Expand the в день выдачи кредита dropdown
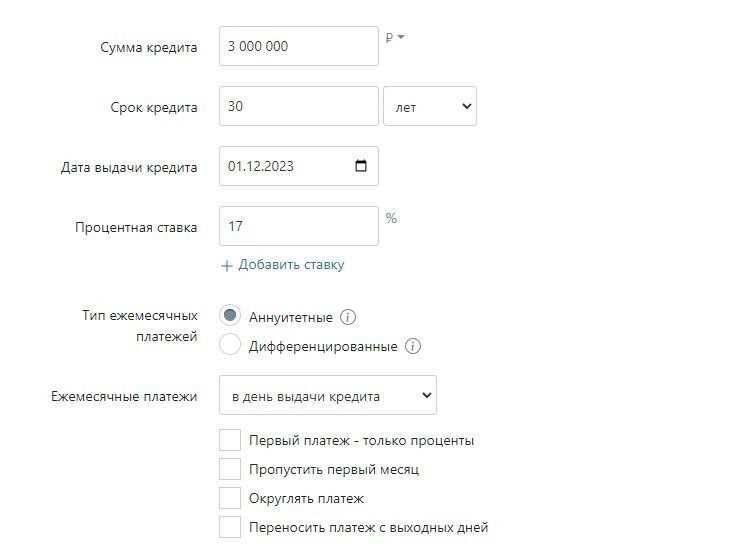This screenshot has height=553, width=744. click(328, 395)
